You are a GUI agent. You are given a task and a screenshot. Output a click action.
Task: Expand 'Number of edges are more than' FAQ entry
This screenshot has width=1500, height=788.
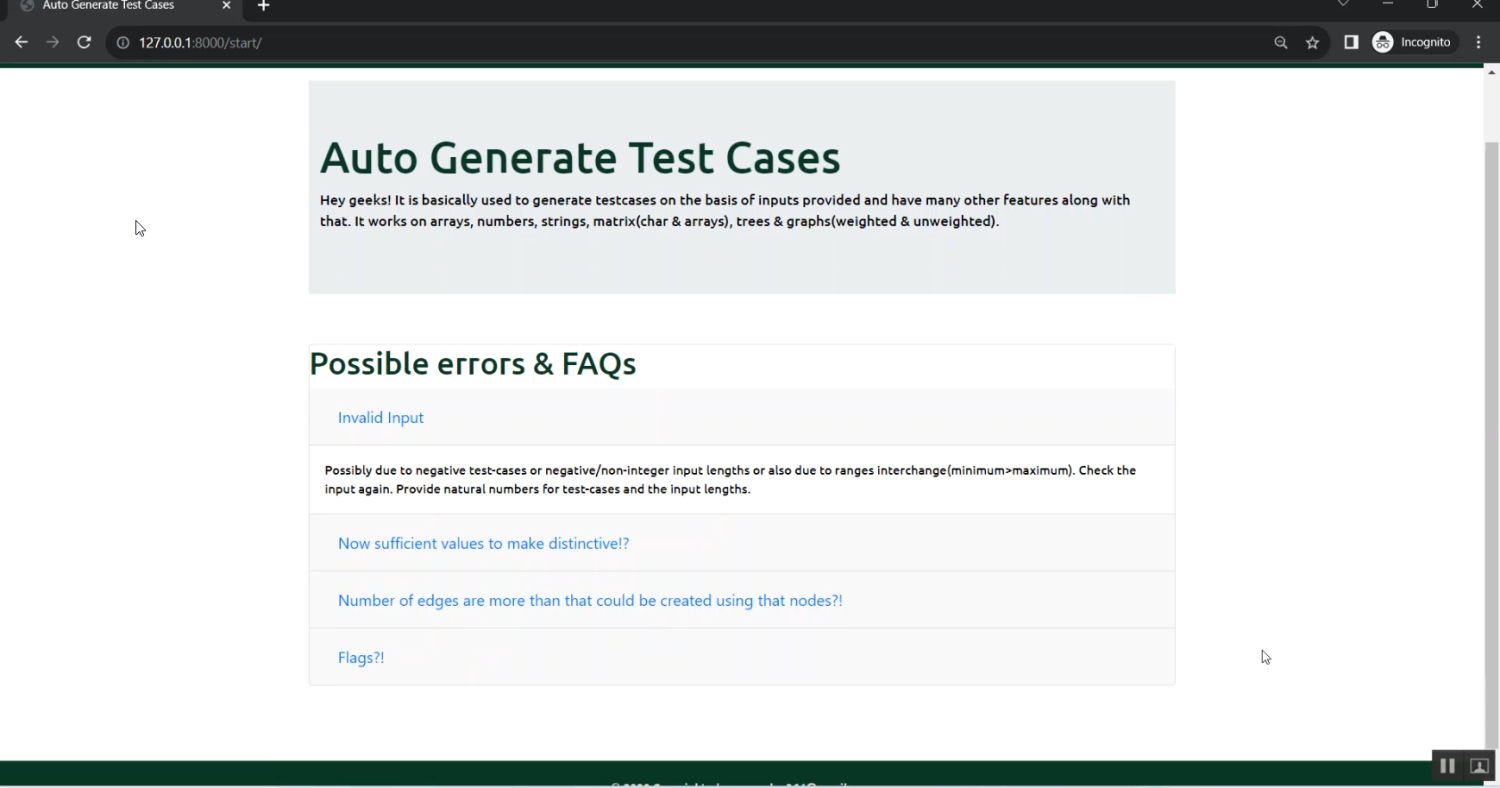pyautogui.click(x=590, y=600)
